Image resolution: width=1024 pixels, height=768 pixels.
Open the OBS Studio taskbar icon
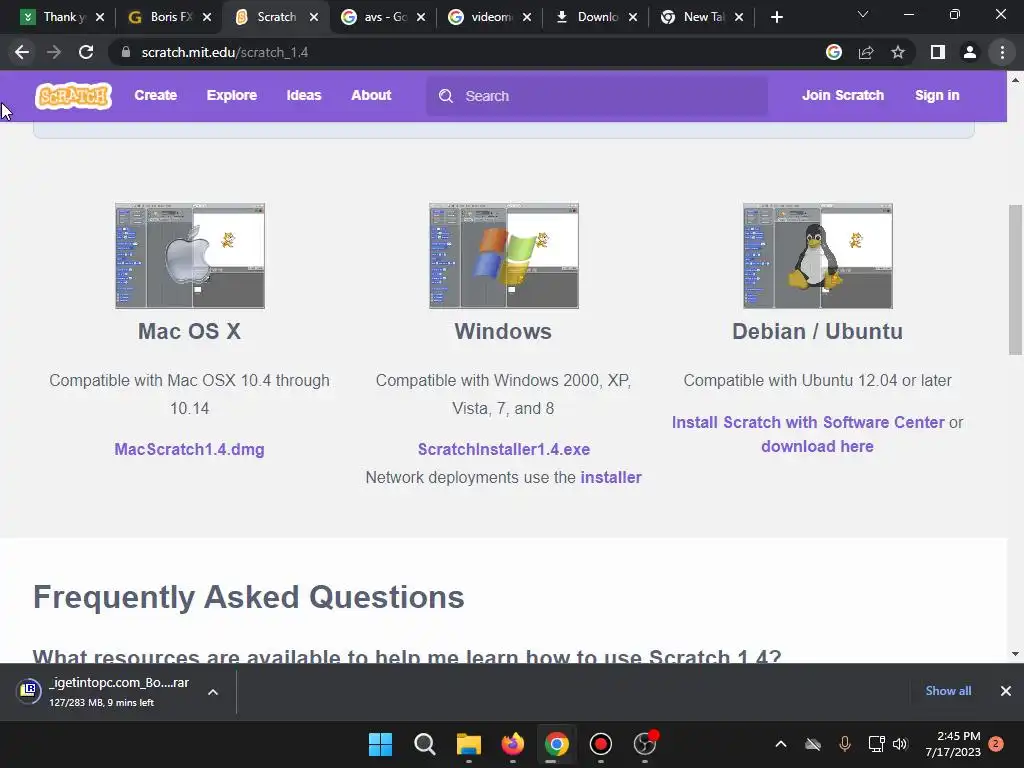pos(645,744)
